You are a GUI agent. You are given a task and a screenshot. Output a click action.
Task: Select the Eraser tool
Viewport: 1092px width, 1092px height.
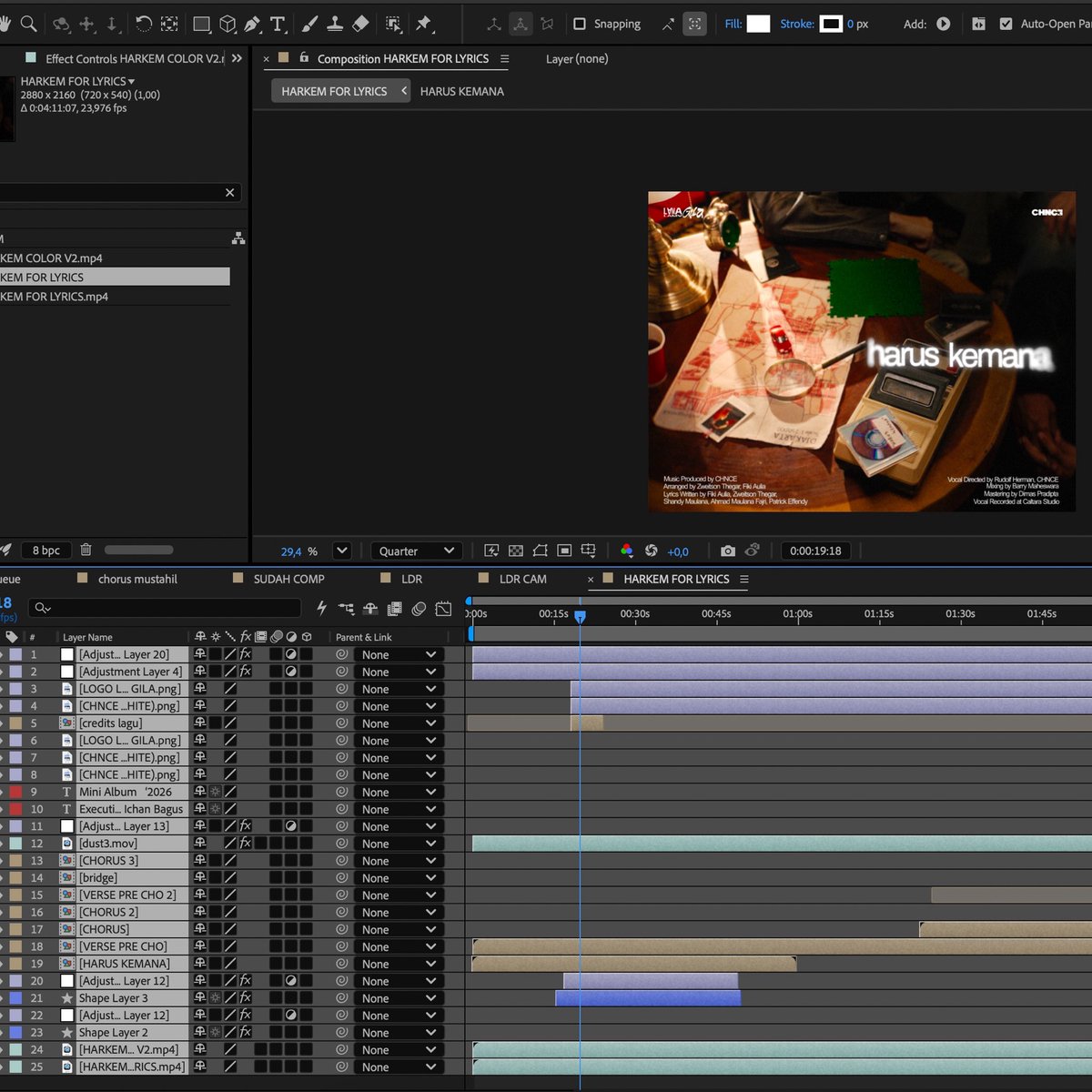[x=360, y=24]
